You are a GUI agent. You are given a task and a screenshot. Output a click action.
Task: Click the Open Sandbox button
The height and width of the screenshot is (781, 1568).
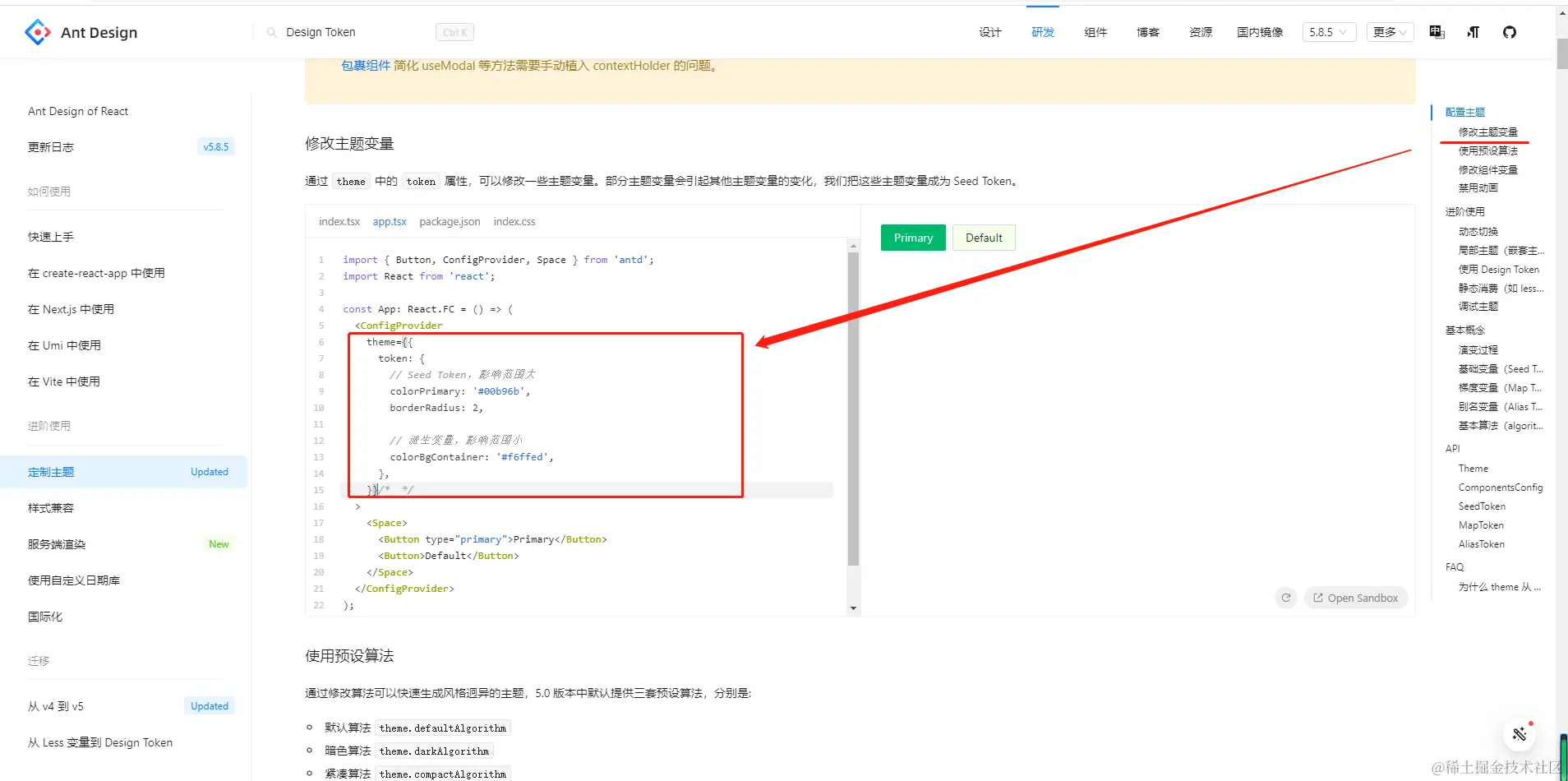point(1356,598)
